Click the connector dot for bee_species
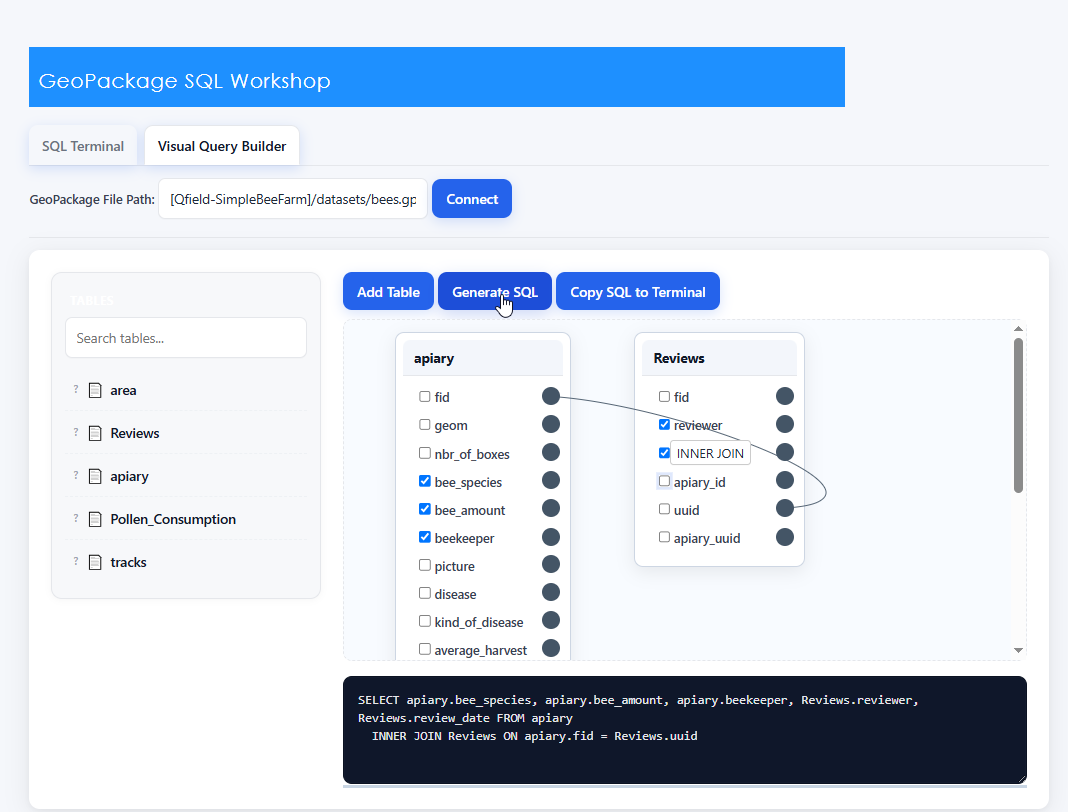 pyautogui.click(x=551, y=480)
